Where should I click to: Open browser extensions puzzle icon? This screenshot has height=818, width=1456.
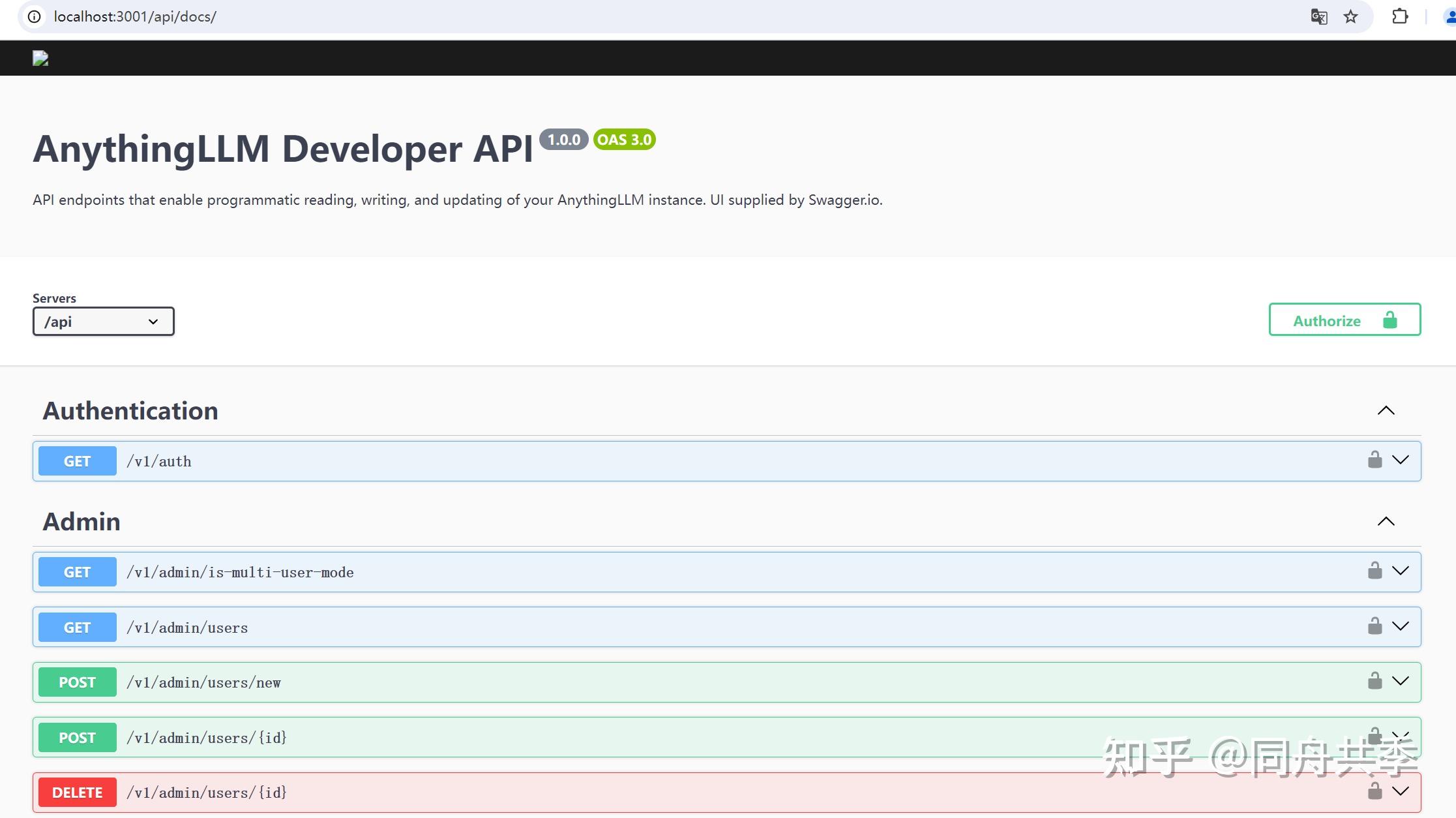[x=1400, y=16]
